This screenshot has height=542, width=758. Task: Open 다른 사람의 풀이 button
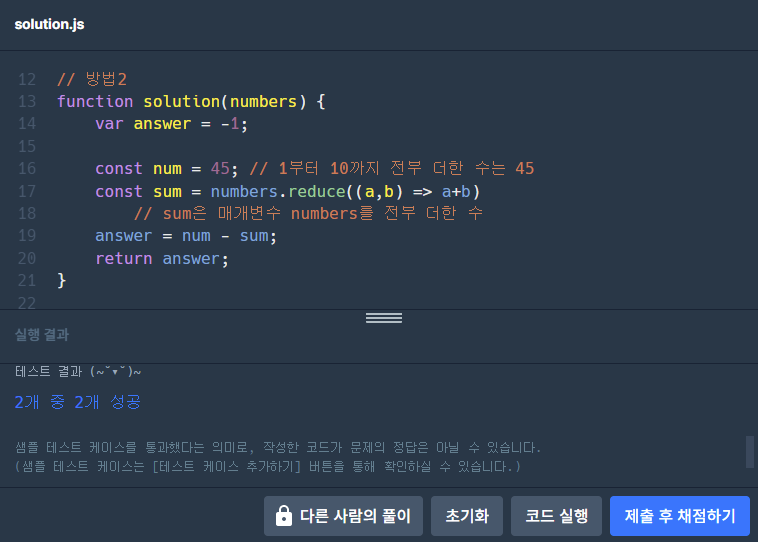(x=343, y=516)
